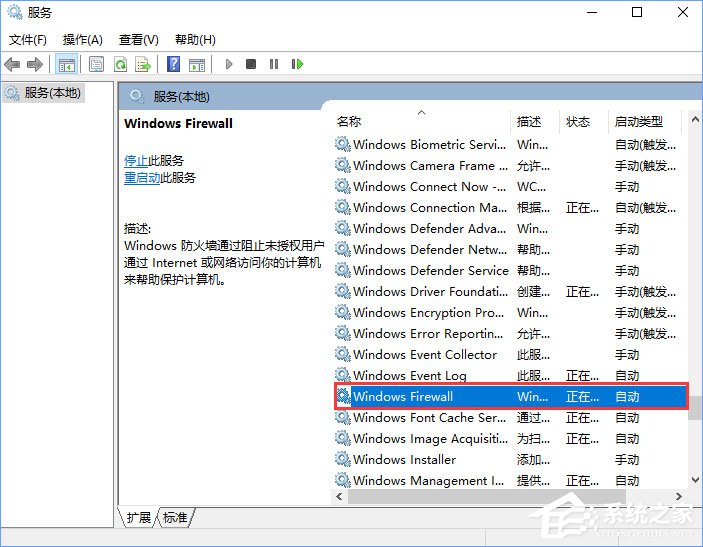
Task: Click gear icon of Windows Defender Service row
Action: [343, 270]
